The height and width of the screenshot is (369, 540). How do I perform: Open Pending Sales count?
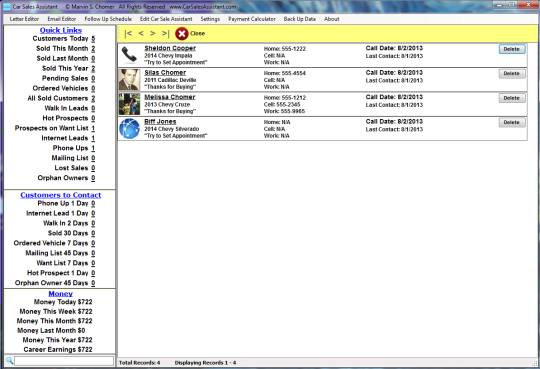93,79
